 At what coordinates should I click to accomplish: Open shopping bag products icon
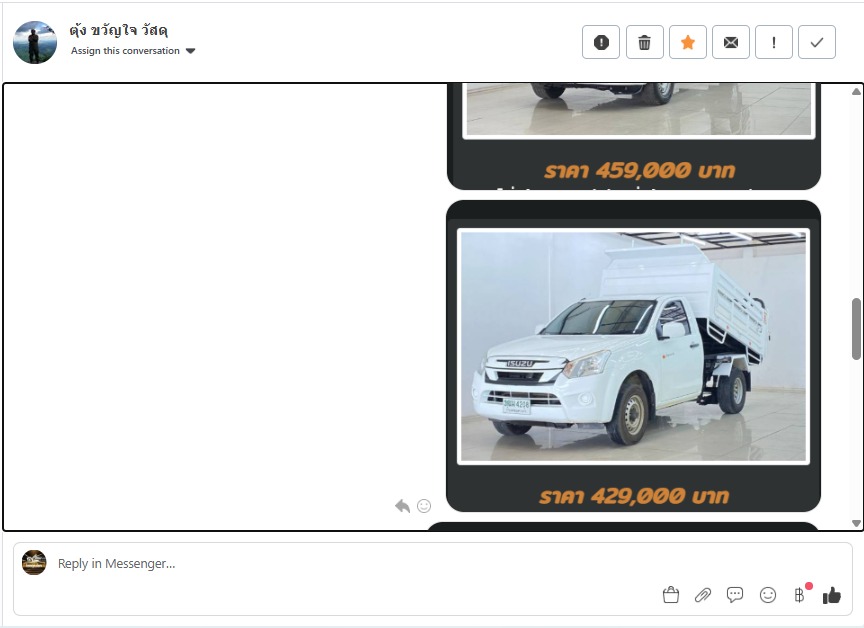coord(671,595)
